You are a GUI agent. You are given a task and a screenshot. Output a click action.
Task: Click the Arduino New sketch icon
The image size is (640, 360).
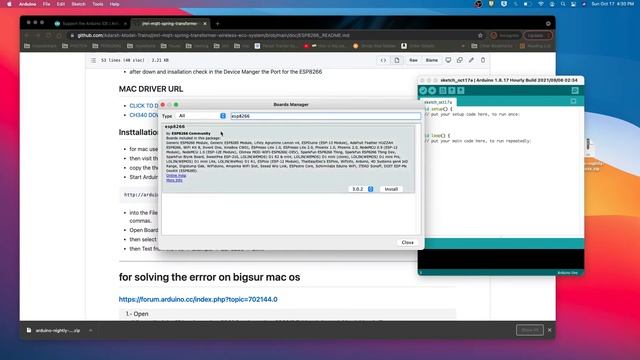tap(442, 91)
